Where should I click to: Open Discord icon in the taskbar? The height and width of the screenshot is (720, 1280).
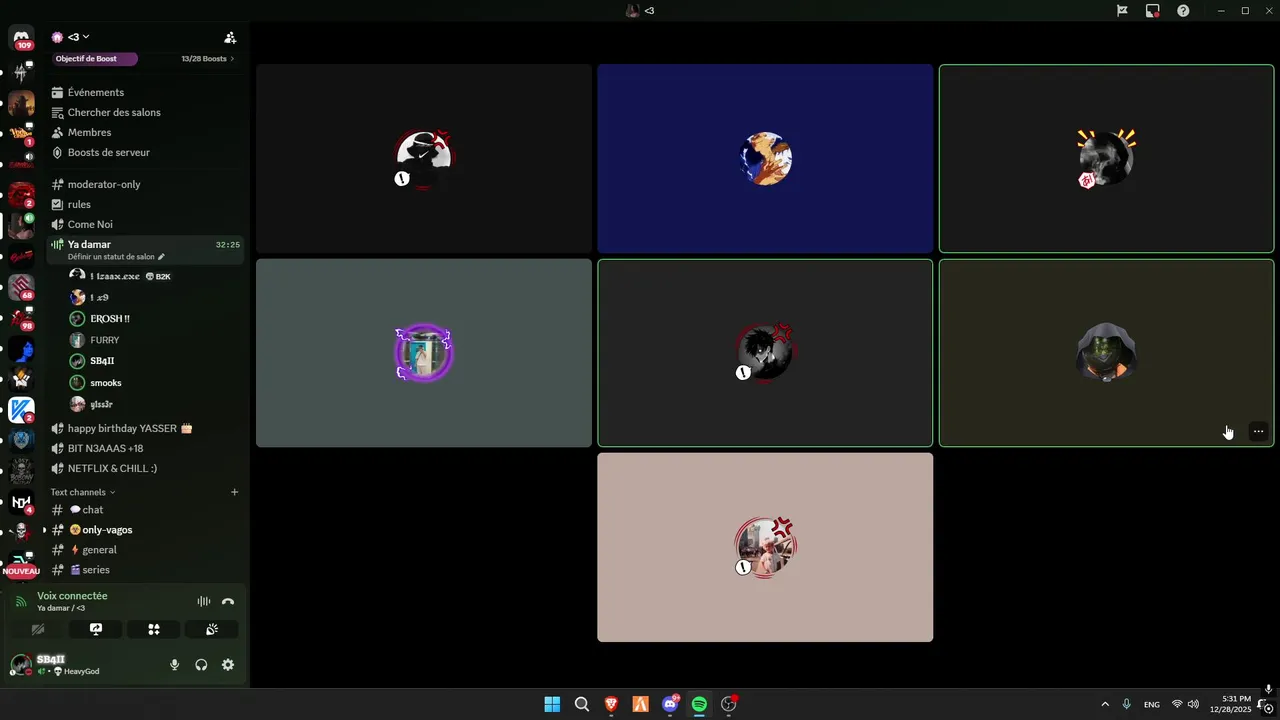[670, 704]
